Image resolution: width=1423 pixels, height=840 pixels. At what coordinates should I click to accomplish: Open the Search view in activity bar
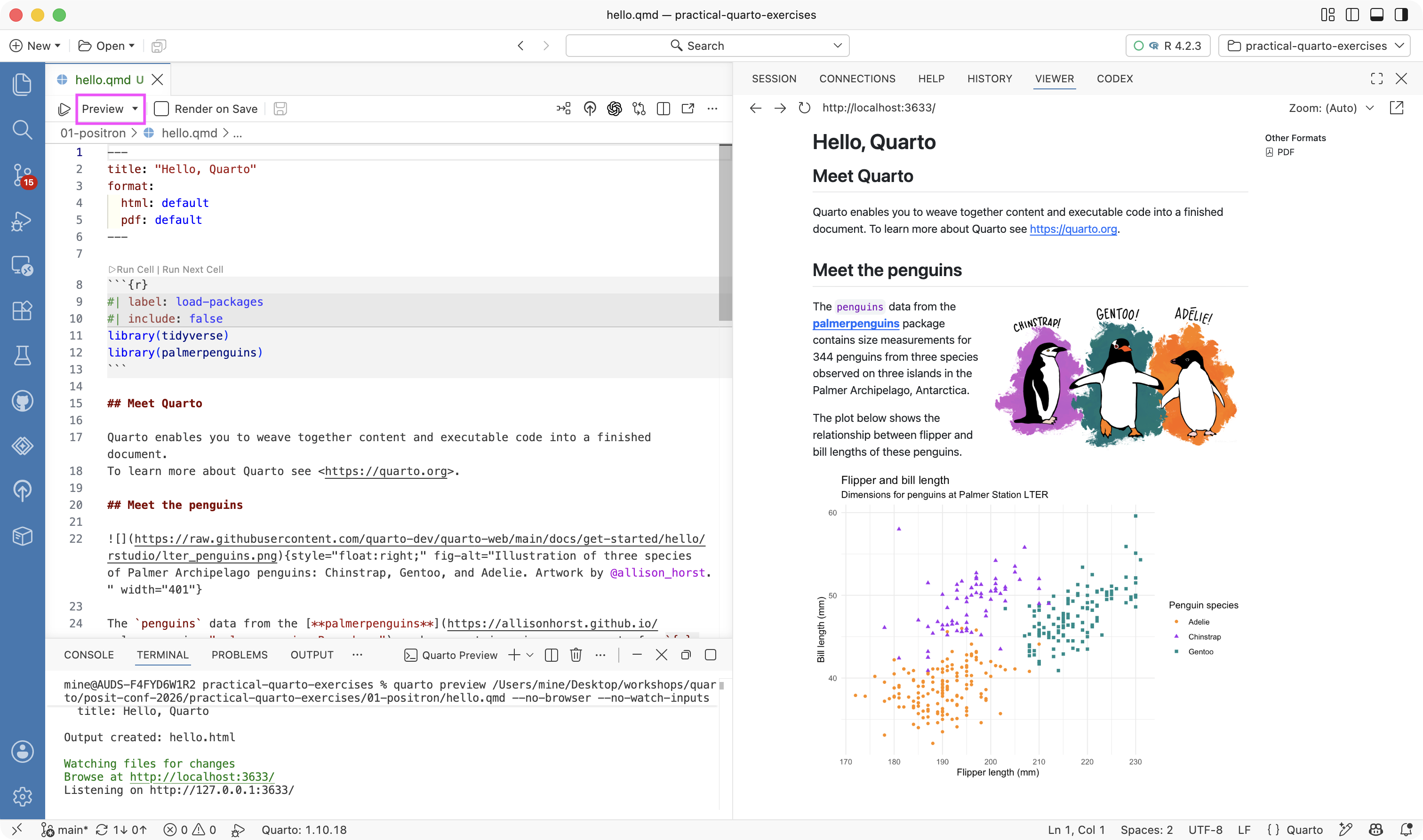pyautogui.click(x=22, y=130)
